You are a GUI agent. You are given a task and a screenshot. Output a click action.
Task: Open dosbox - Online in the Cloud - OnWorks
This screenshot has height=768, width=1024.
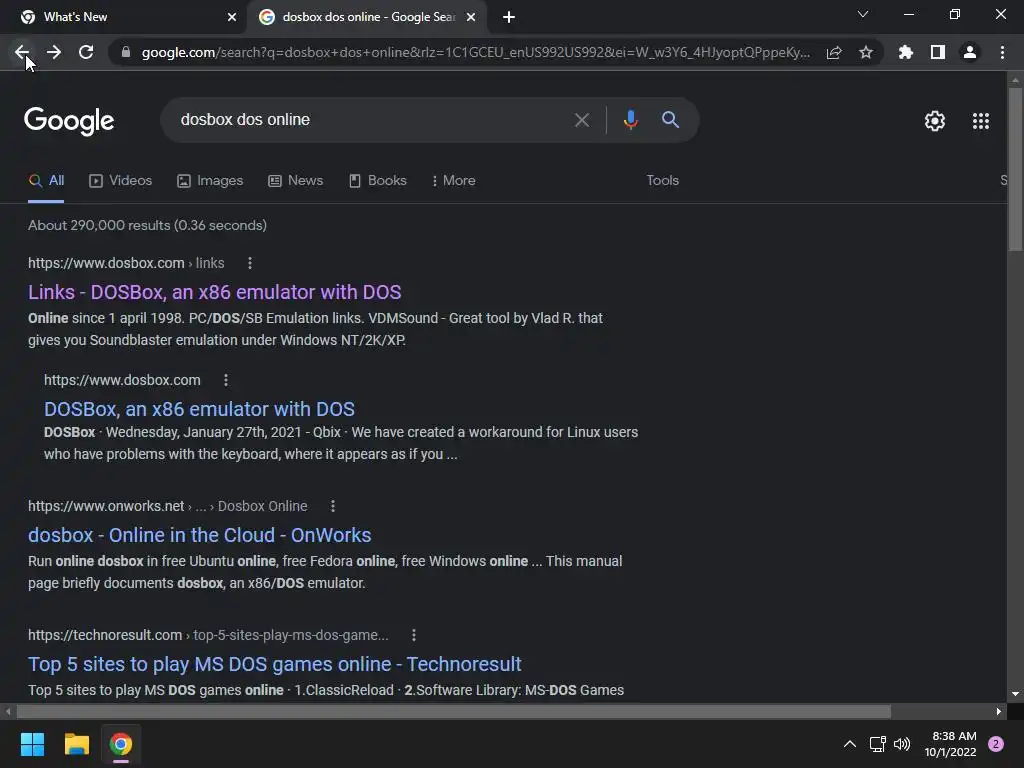click(x=200, y=535)
